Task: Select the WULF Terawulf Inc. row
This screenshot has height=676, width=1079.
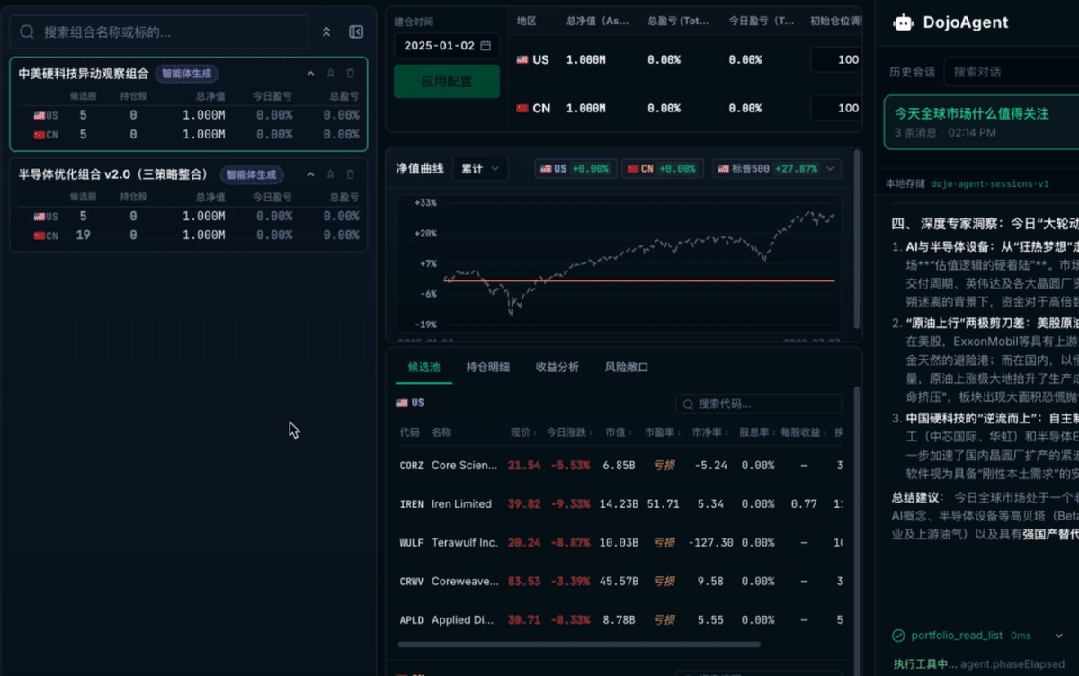Action: [621, 542]
